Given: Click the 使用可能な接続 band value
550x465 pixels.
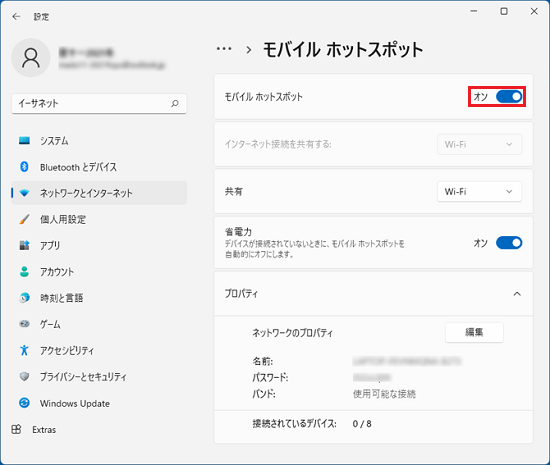Looking at the screenshot, I should click(384, 394).
